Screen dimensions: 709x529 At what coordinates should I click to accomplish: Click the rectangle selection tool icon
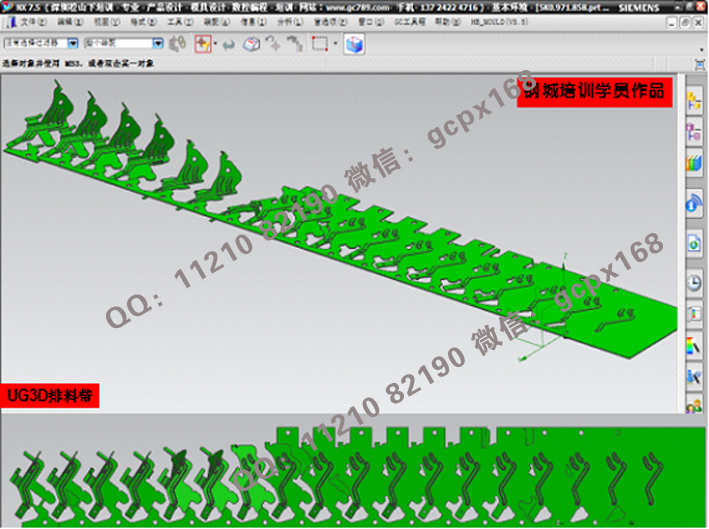pyautogui.click(x=319, y=44)
